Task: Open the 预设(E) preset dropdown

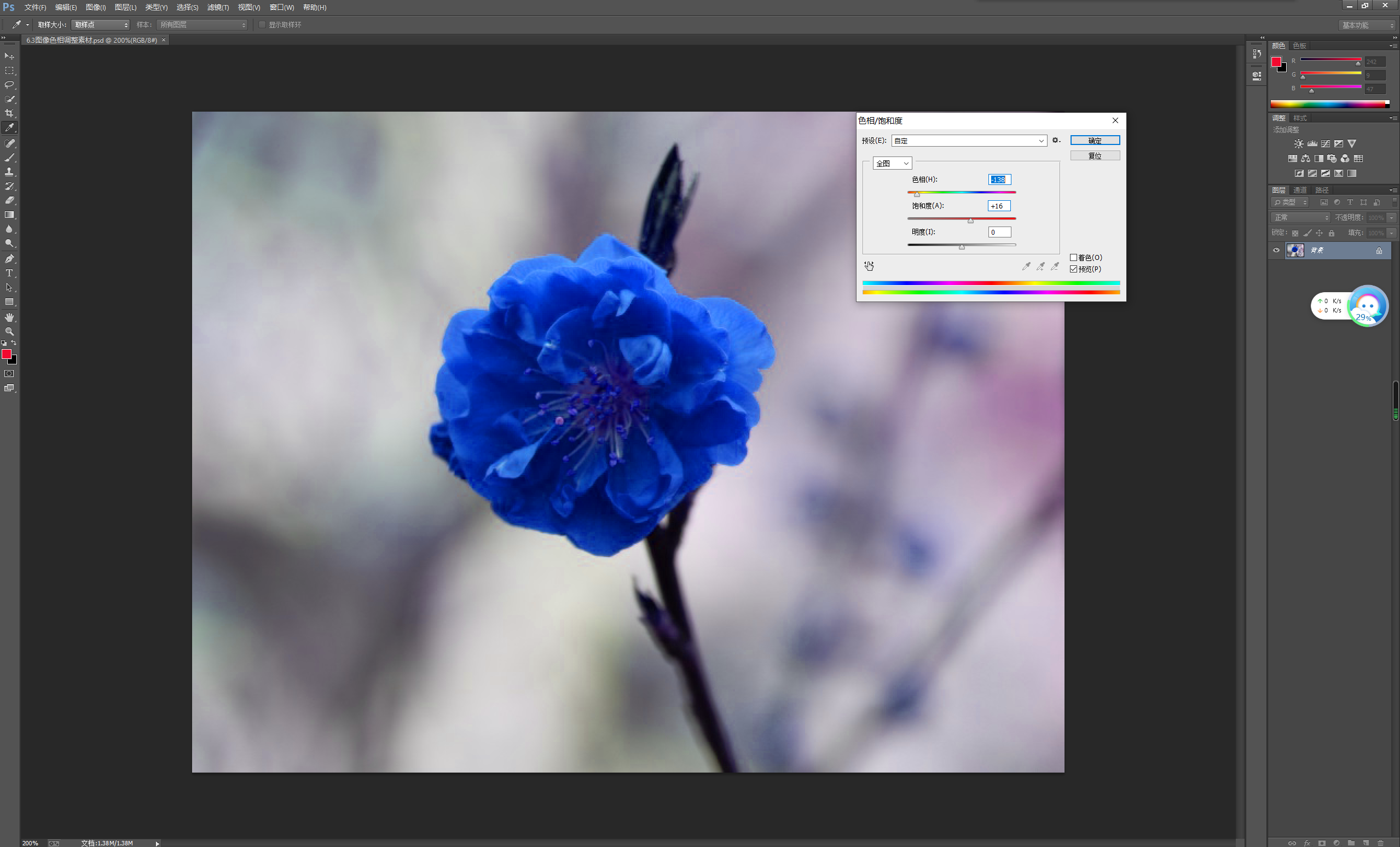Action: pyautogui.click(x=969, y=140)
